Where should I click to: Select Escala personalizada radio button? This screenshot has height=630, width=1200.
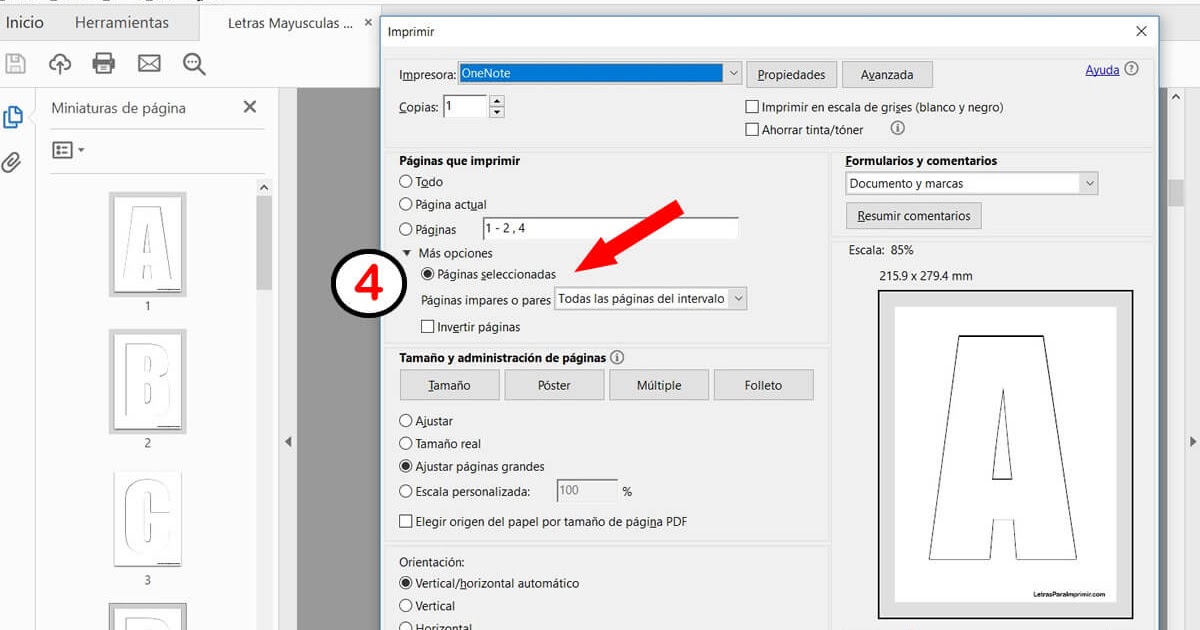(x=406, y=491)
